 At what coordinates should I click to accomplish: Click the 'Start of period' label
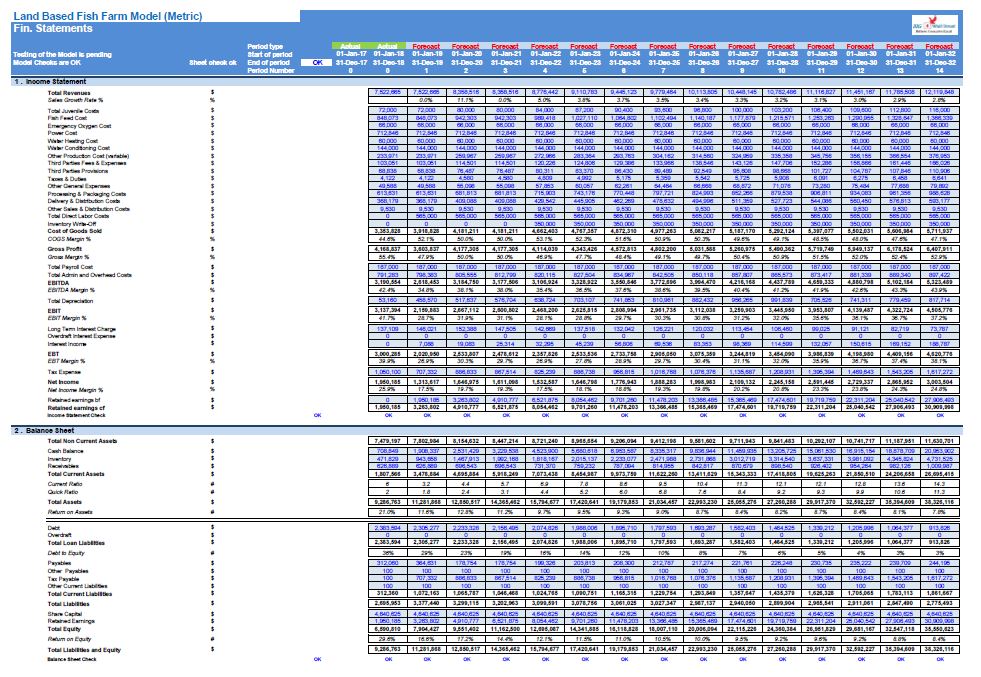tap(269, 54)
